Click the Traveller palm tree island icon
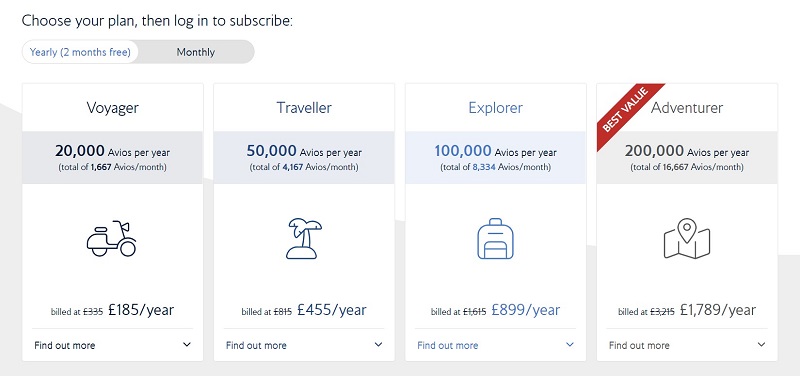800x376 pixels. [x=304, y=238]
